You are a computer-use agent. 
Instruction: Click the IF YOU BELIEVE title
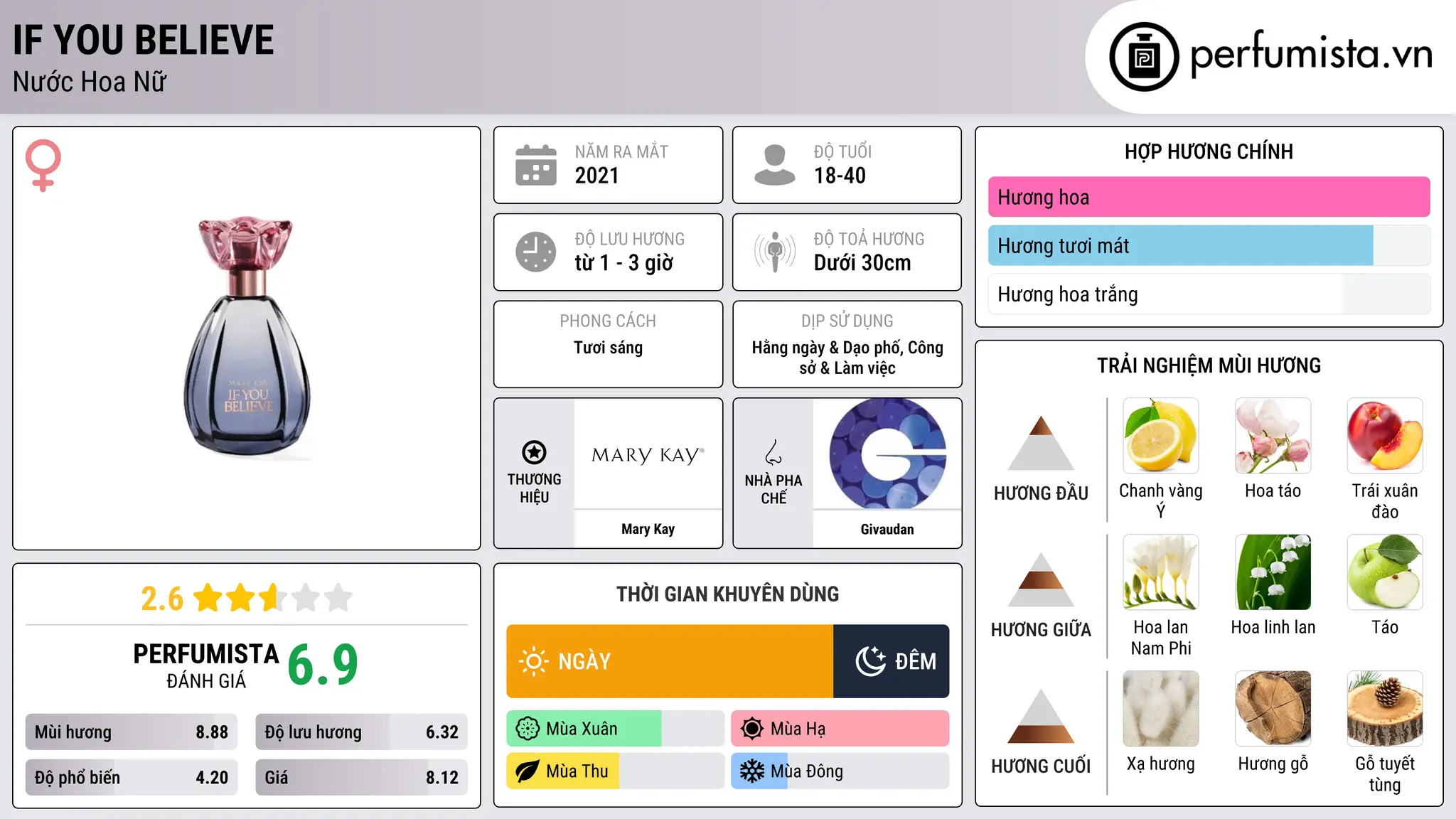[x=143, y=40]
